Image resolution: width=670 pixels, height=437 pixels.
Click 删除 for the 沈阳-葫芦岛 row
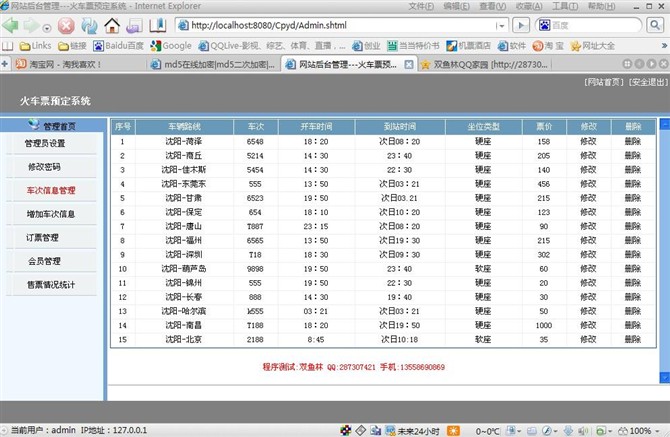pyautogui.click(x=633, y=269)
